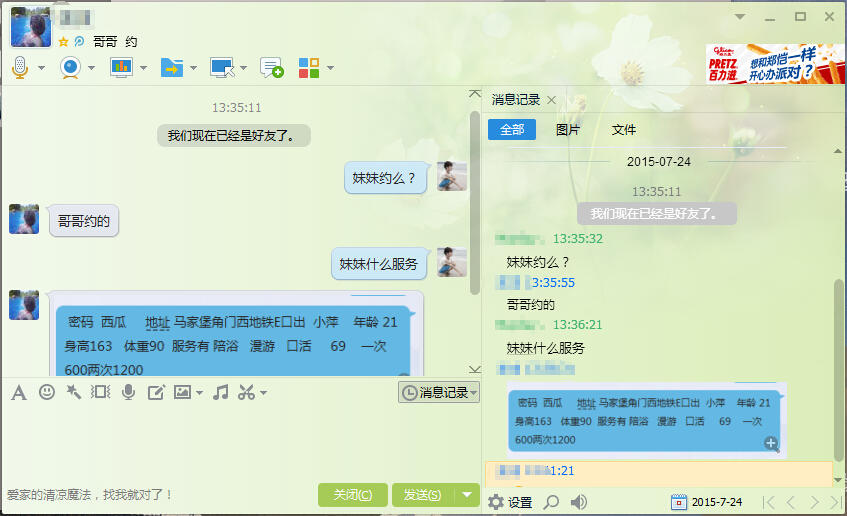The width and height of the screenshot is (847, 516).
Task: Toggle the 消息记录 history button
Action: pyautogui.click(x=439, y=392)
